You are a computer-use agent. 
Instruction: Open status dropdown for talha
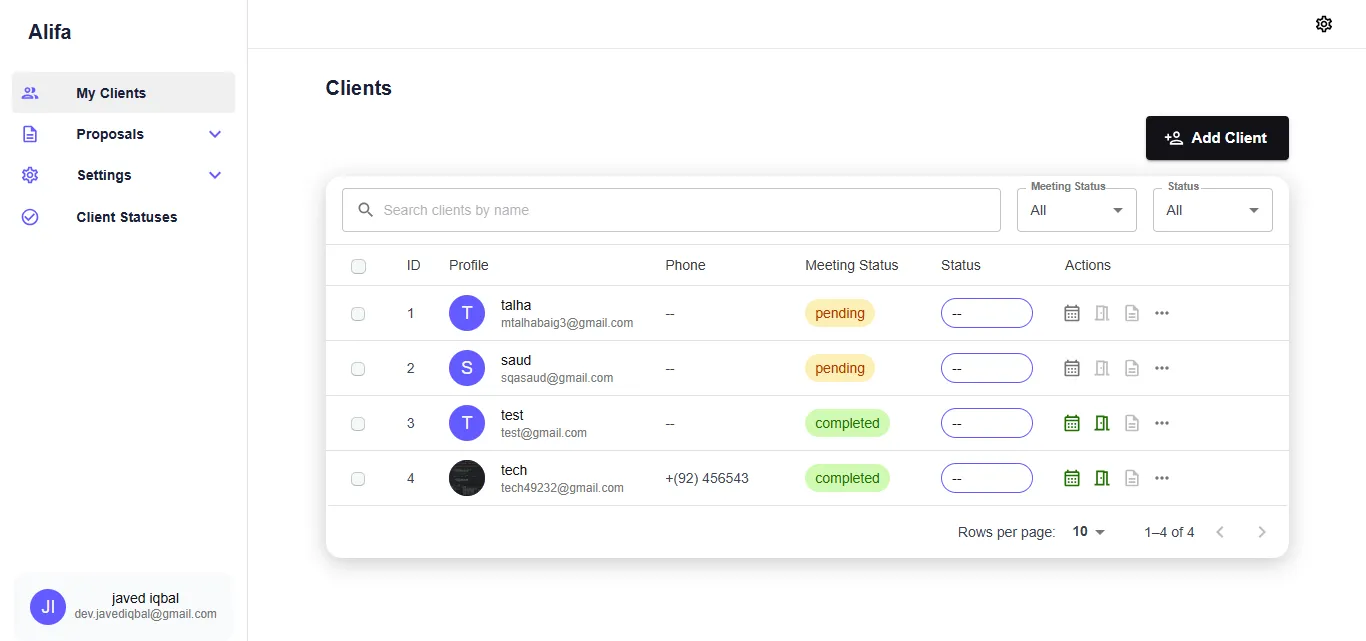coord(987,313)
